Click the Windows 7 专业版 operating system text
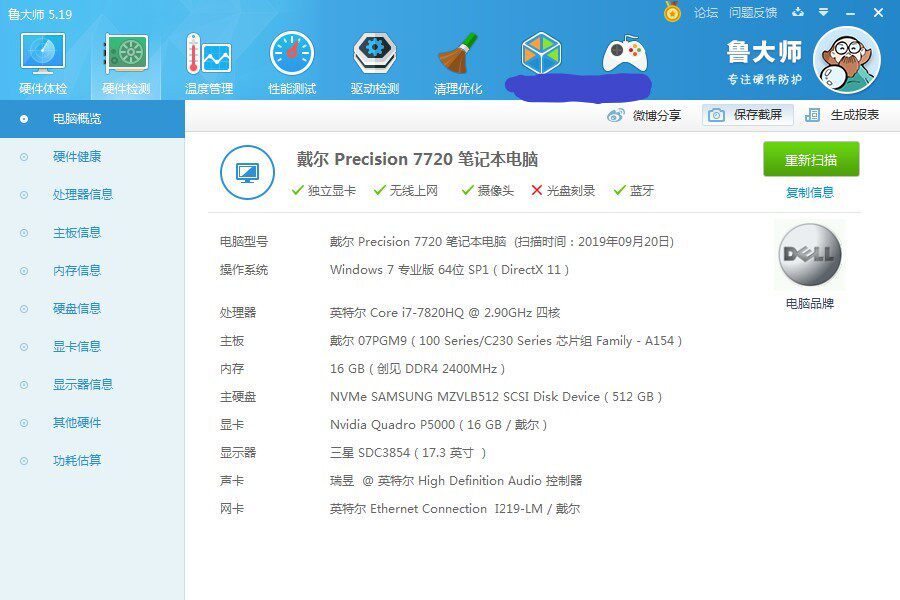Image resolution: width=900 pixels, height=600 pixels. 449,270
